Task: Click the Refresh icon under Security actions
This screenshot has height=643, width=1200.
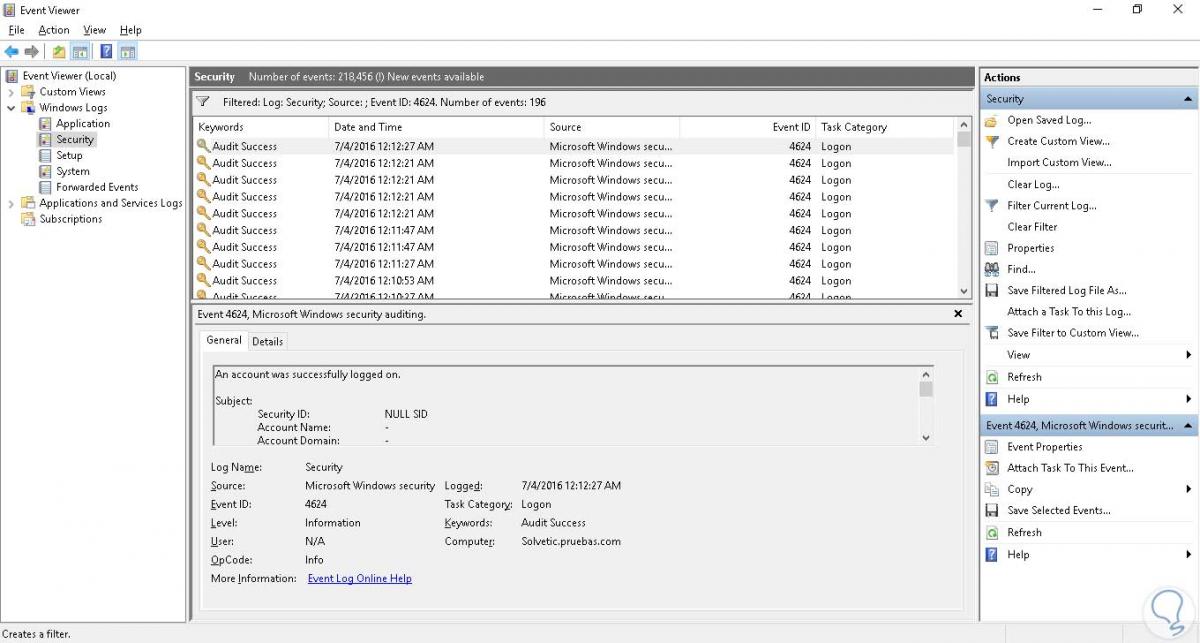Action: 991,377
